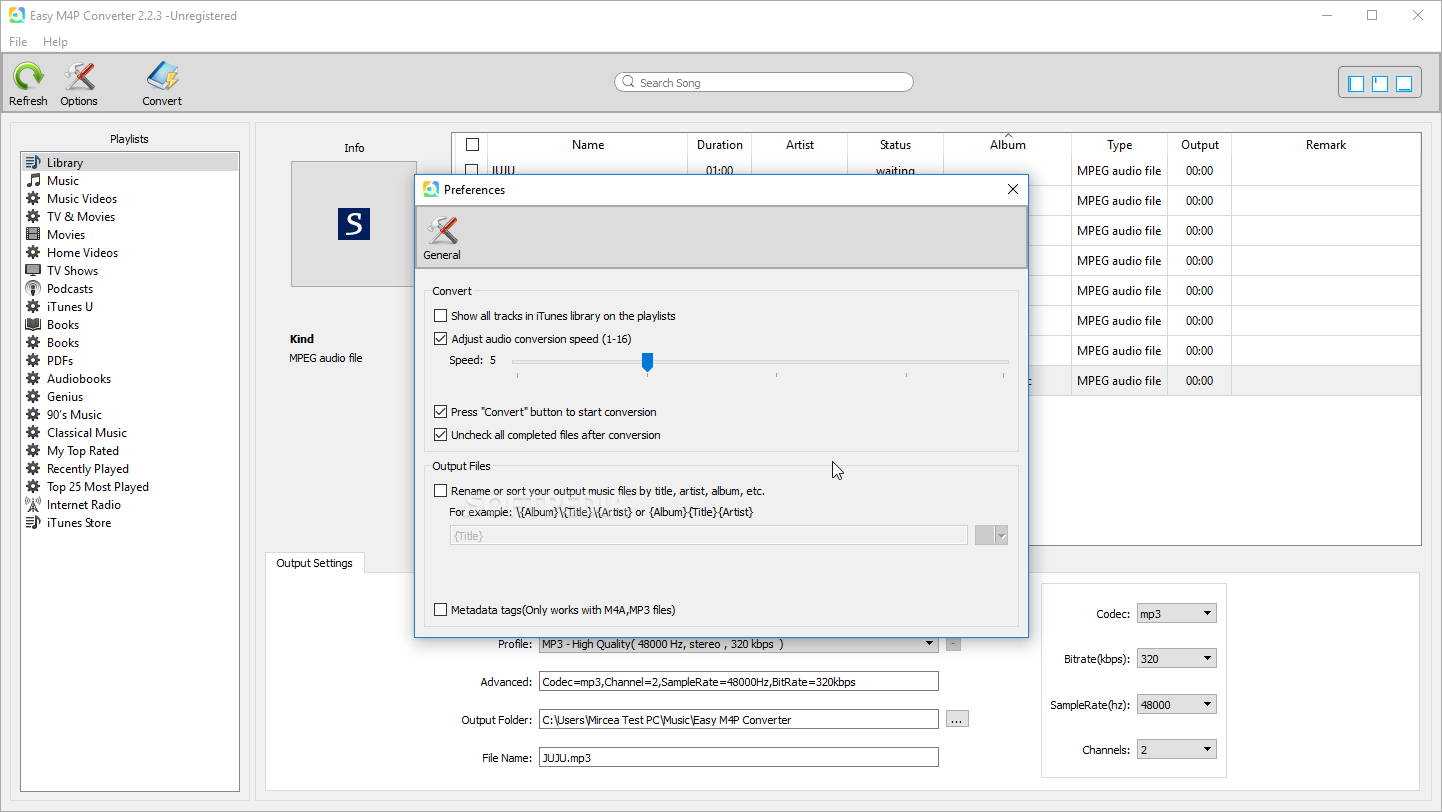
Task: Toggle Uncheck all completed files after conversion
Action: pos(441,435)
